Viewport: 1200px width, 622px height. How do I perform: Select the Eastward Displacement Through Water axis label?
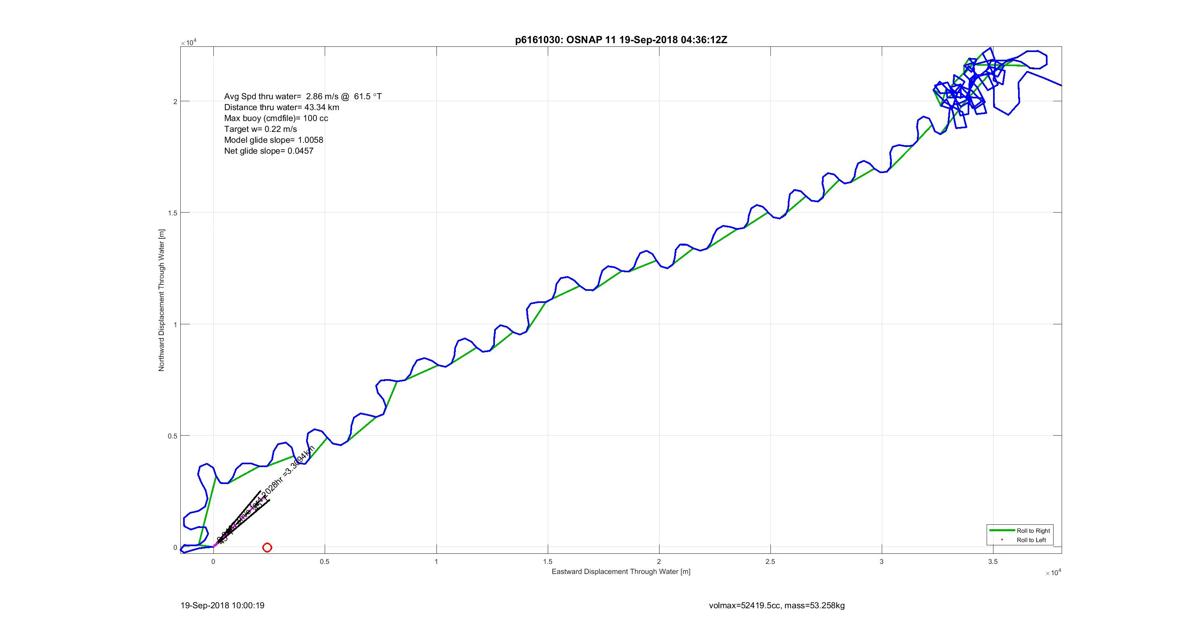[620, 572]
